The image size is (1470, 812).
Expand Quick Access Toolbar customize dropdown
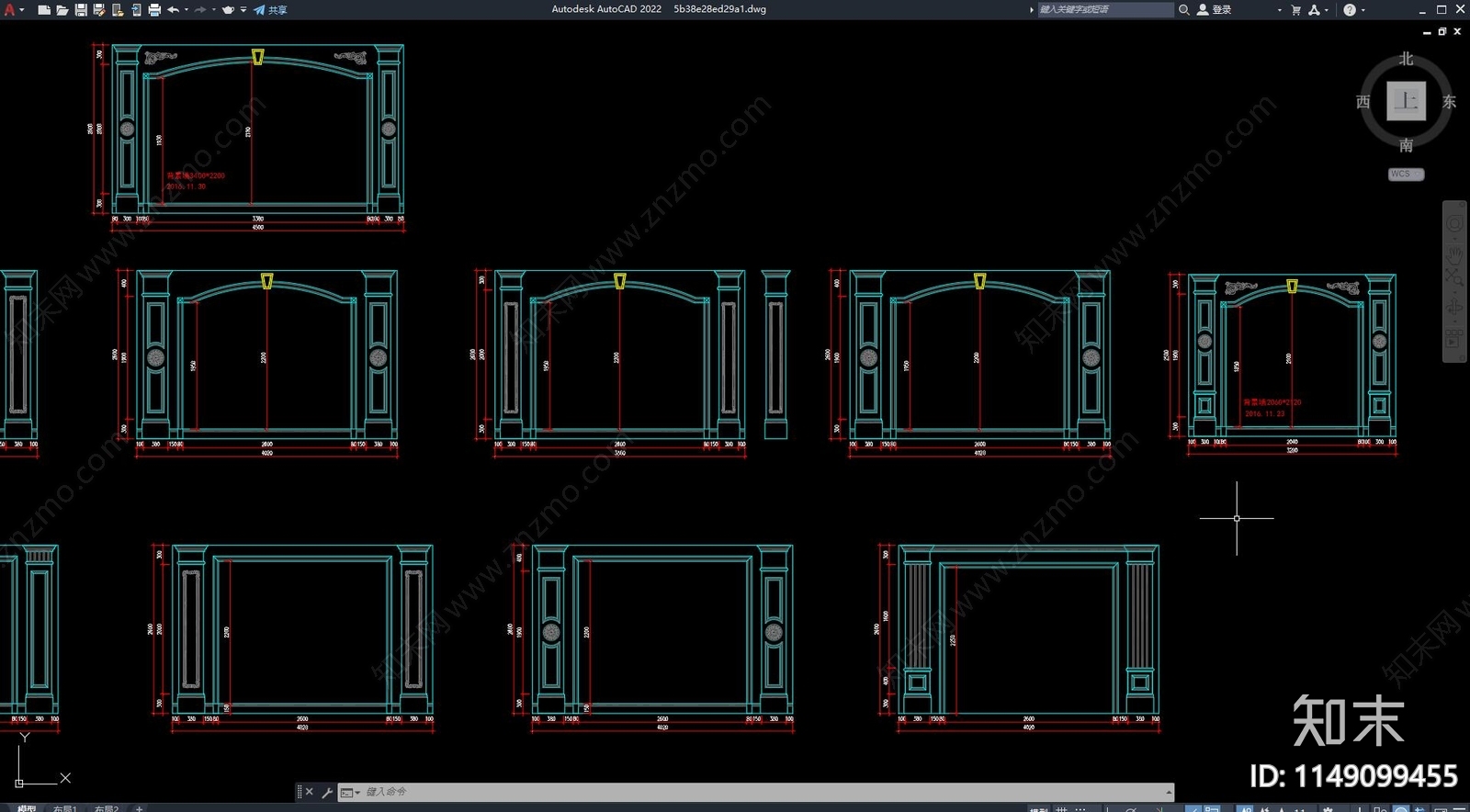point(243,10)
